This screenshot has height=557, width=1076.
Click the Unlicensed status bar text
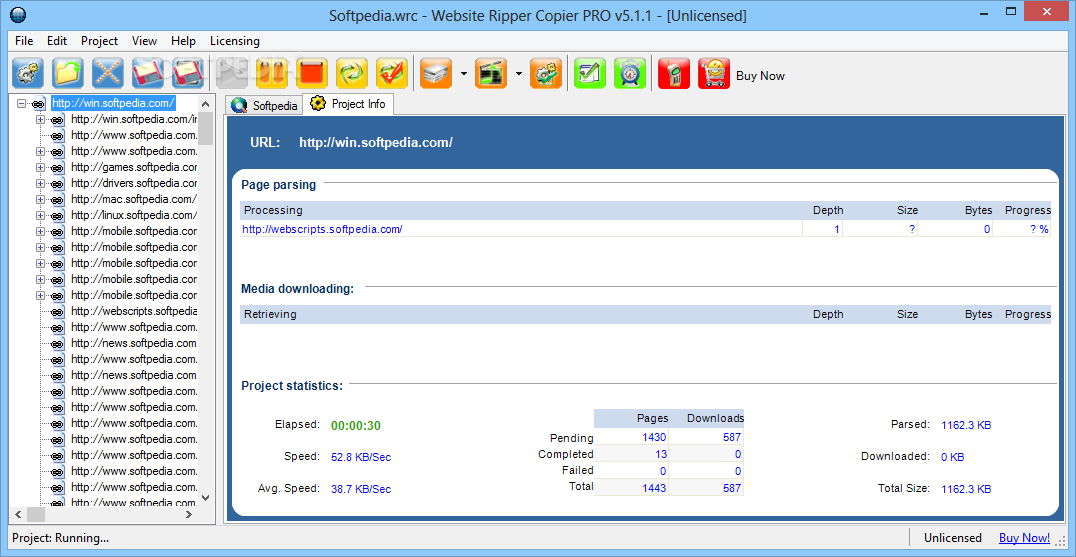(952, 538)
